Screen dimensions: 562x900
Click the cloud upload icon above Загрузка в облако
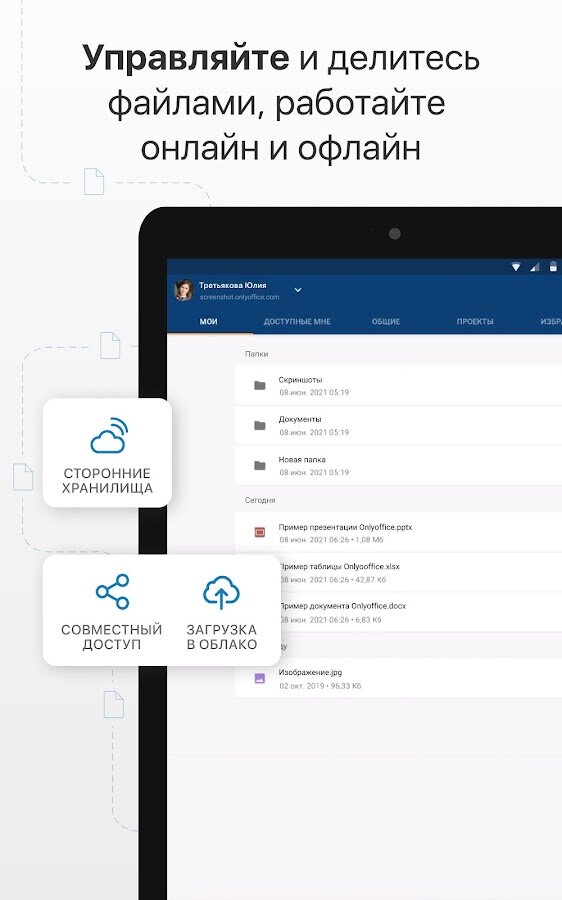coord(221,592)
